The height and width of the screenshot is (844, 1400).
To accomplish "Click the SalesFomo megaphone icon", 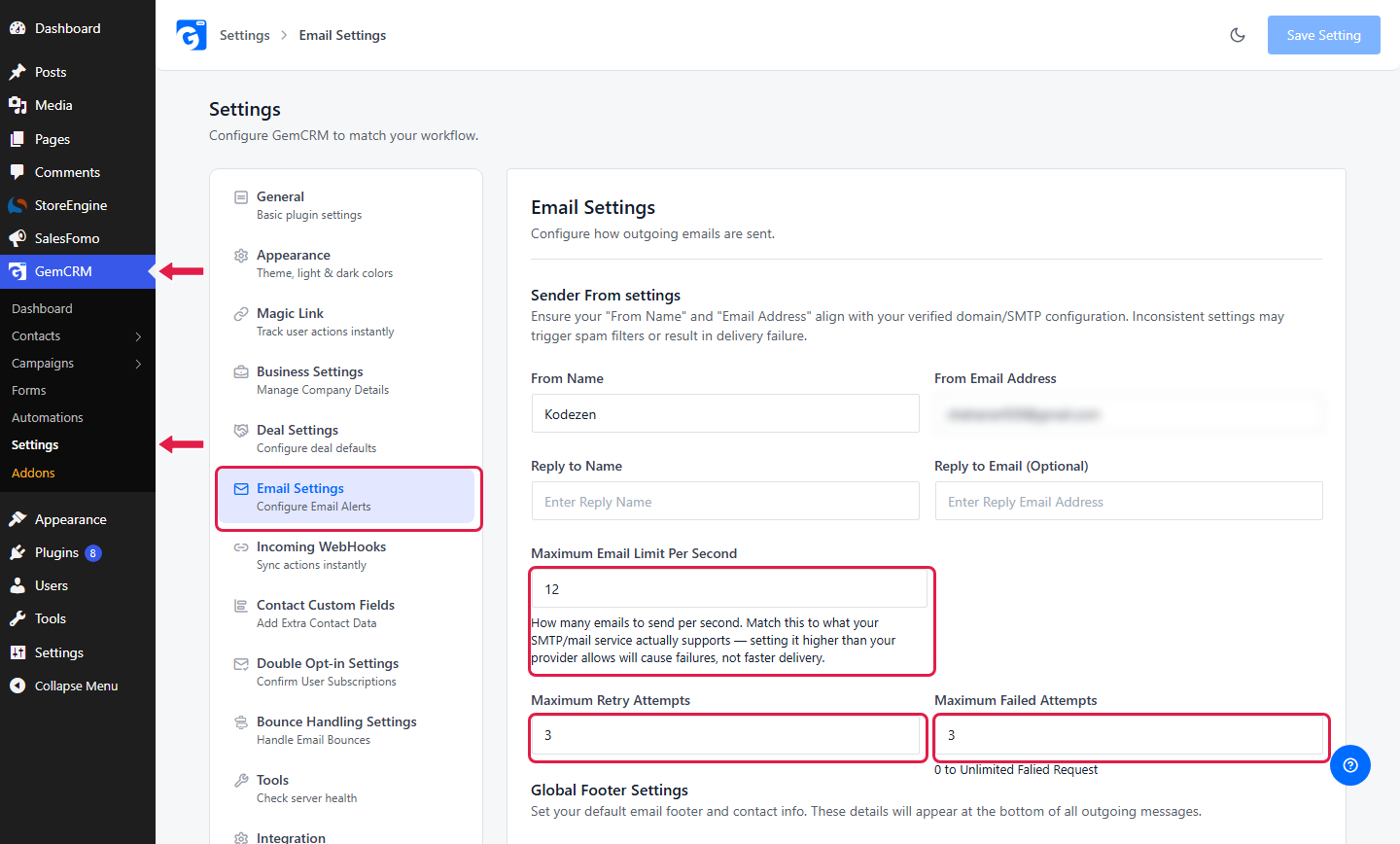I will [x=17, y=238].
